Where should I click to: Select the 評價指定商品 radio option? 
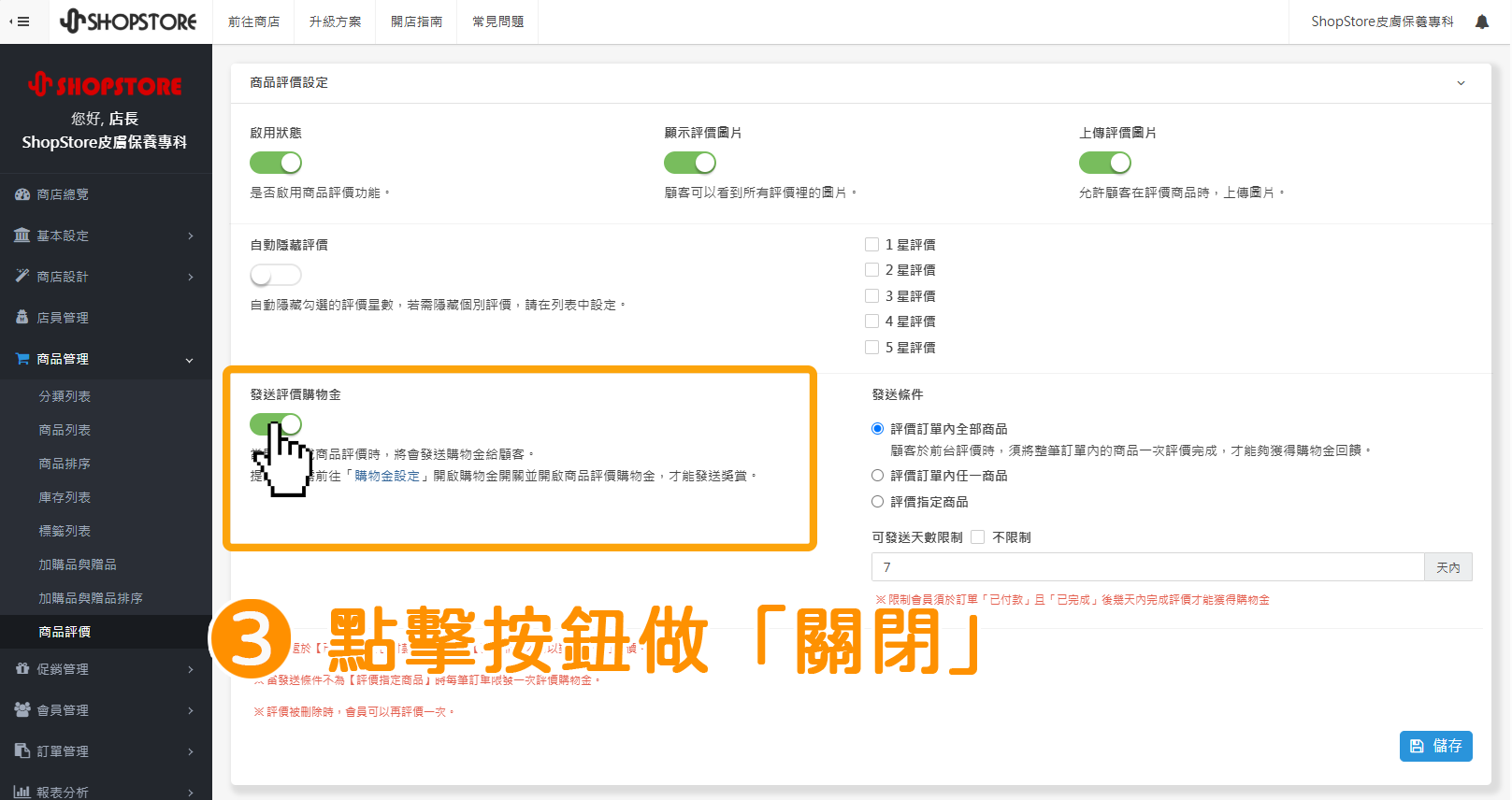point(877,502)
